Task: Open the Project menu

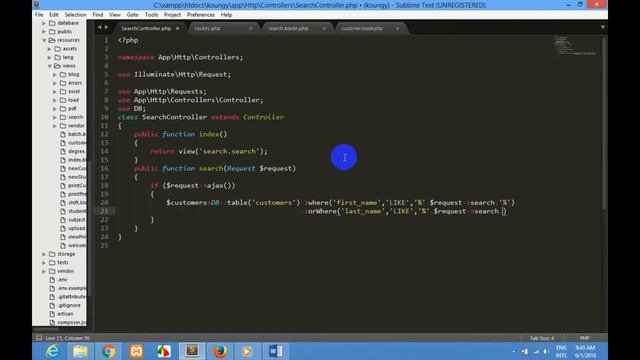Action: click(x=172, y=15)
